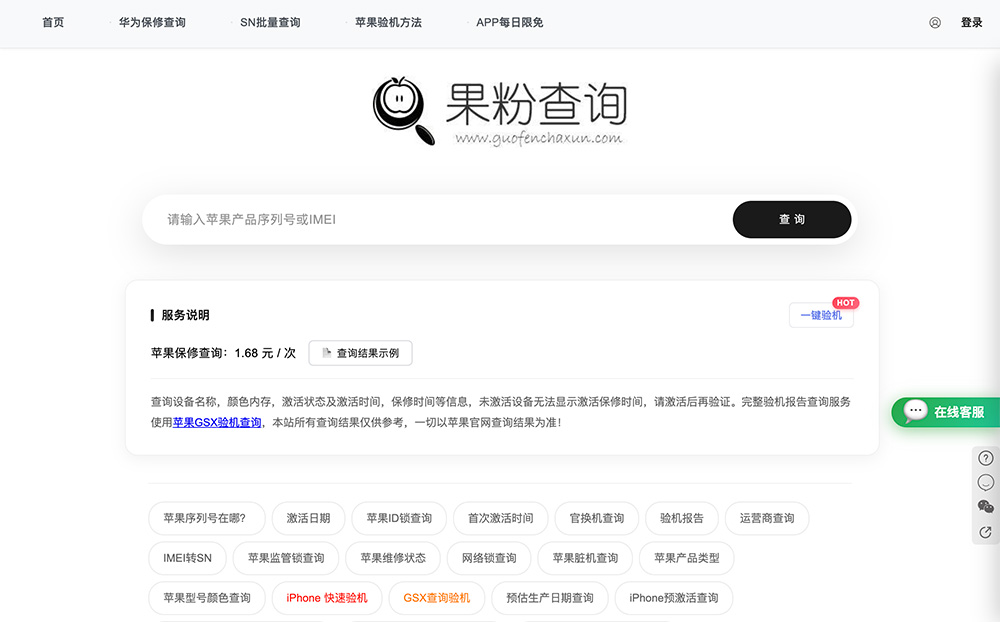Select the 苹果监管锁查询 tag
Viewport: 1000px width, 622px height.
point(286,558)
